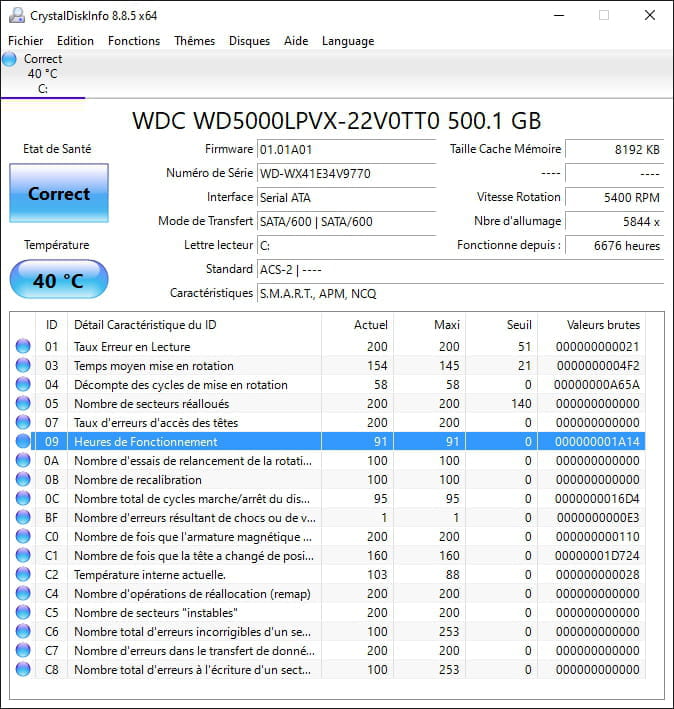Click the disk status orb beside Correct 40 °C
The height and width of the screenshot is (709, 674).
coord(9,59)
